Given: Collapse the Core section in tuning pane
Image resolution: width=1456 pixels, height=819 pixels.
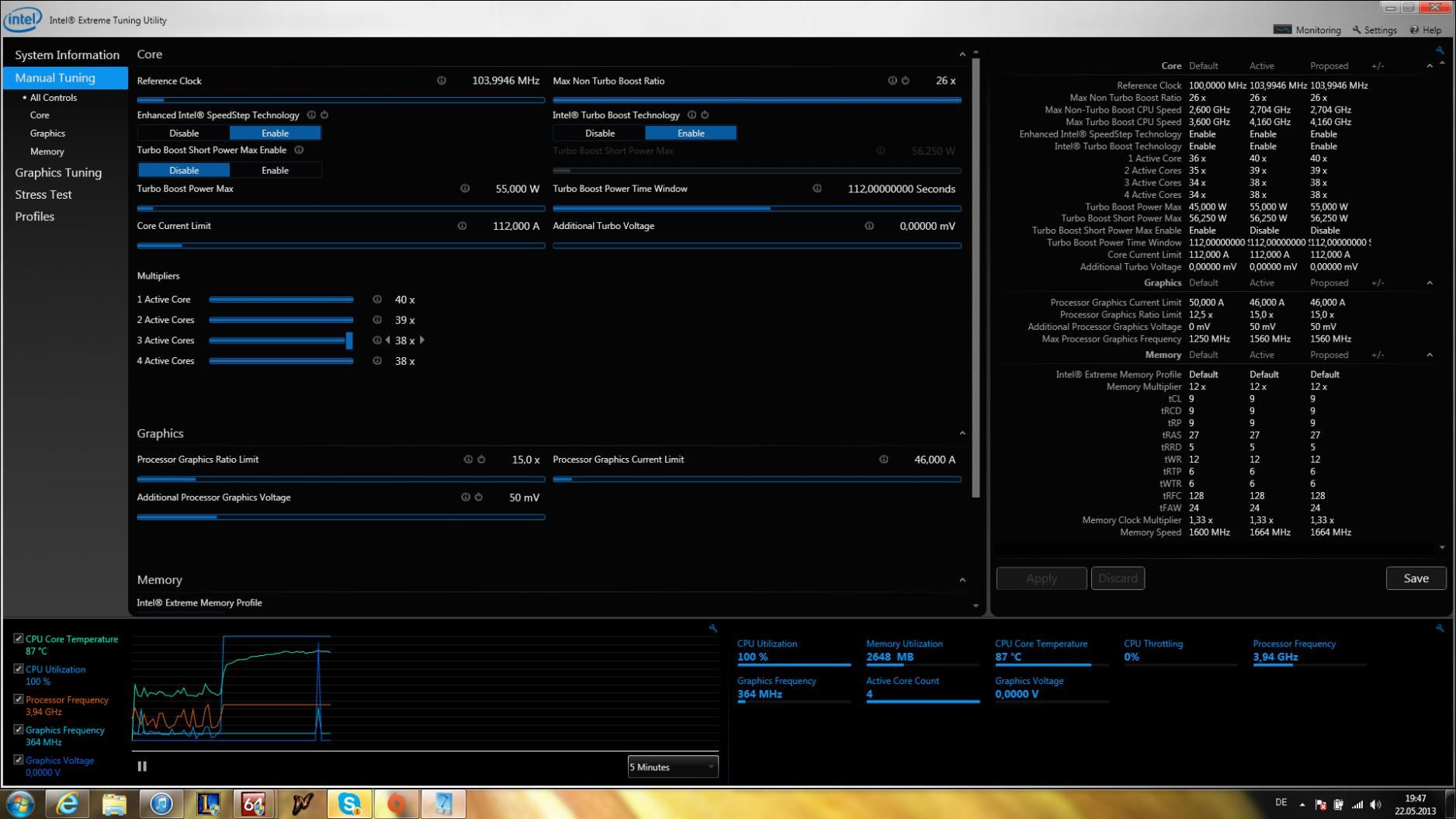Looking at the screenshot, I should coord(962,54).
